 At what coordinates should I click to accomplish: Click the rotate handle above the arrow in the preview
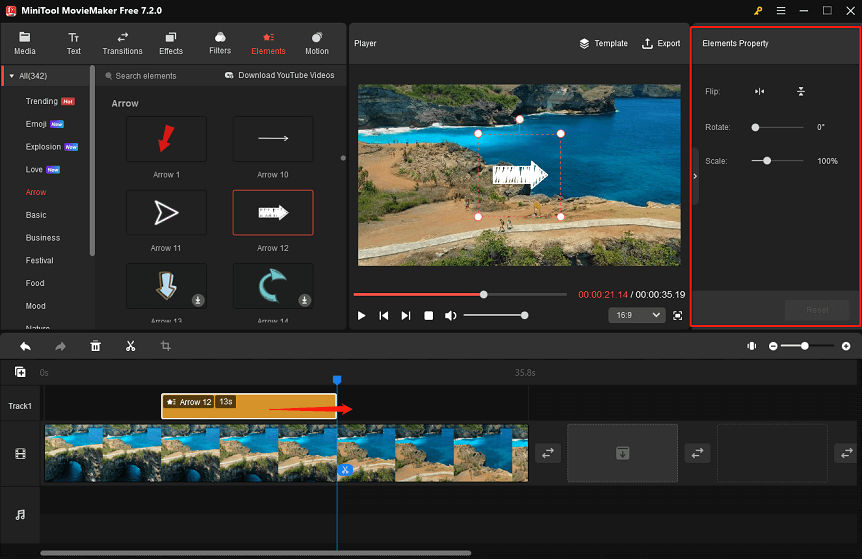(520, 119)
